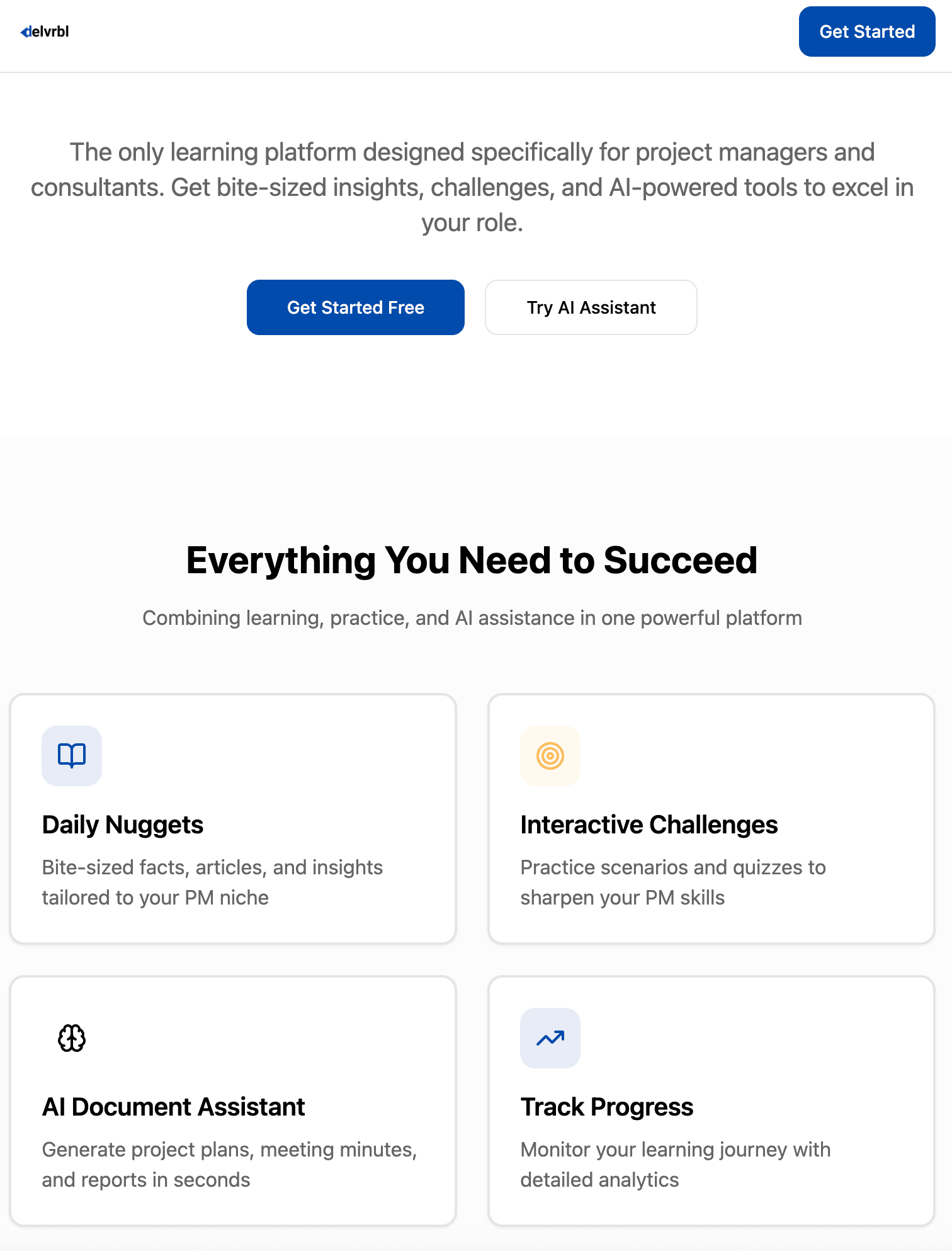Click the orange target Challenges icon
The width and height of the screenshot is (952, 1251).
click(550, 755)
